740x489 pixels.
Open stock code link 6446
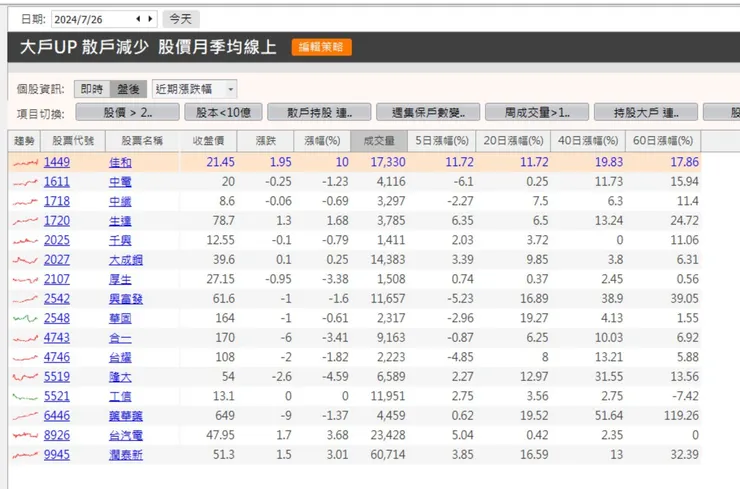click(57, 415)
